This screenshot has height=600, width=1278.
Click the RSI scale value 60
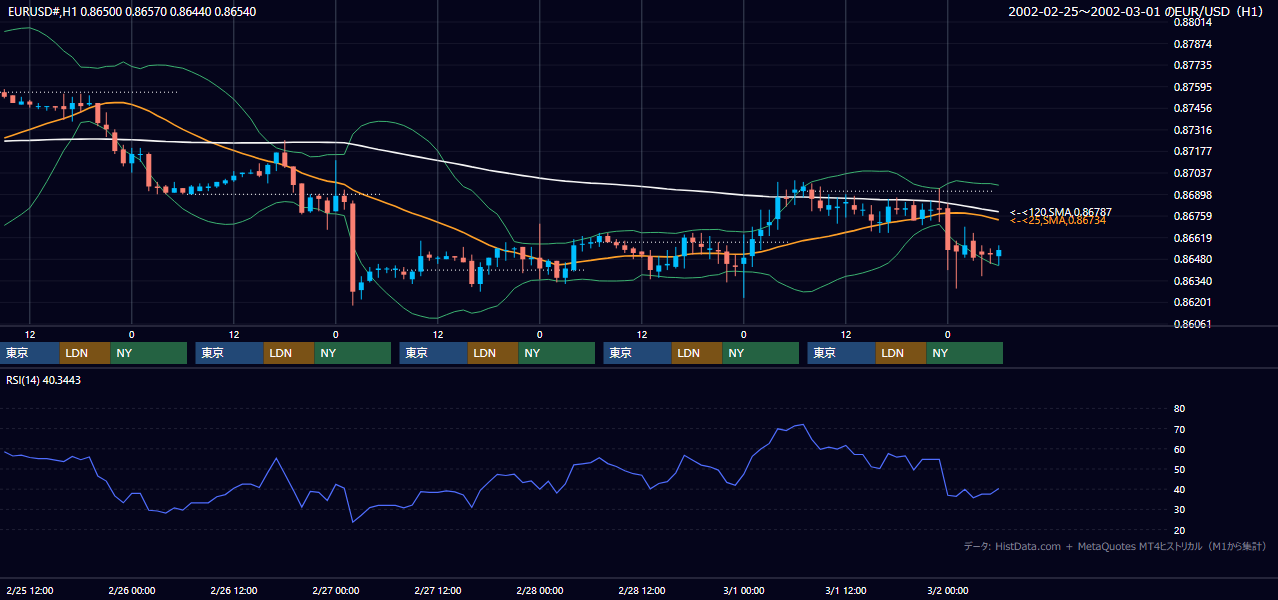(1179, 449)
